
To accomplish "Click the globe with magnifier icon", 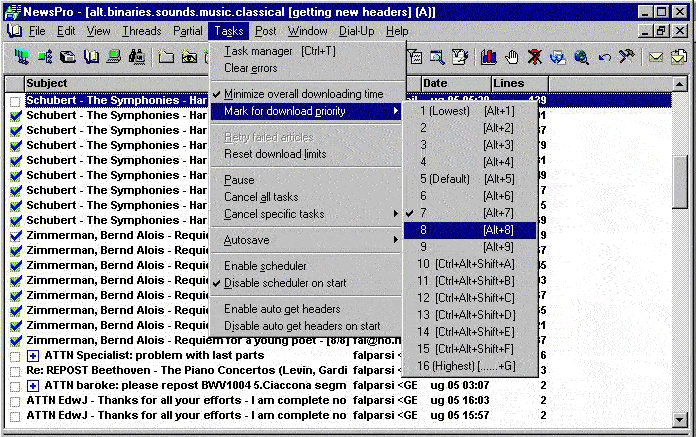I will (581, 57).
